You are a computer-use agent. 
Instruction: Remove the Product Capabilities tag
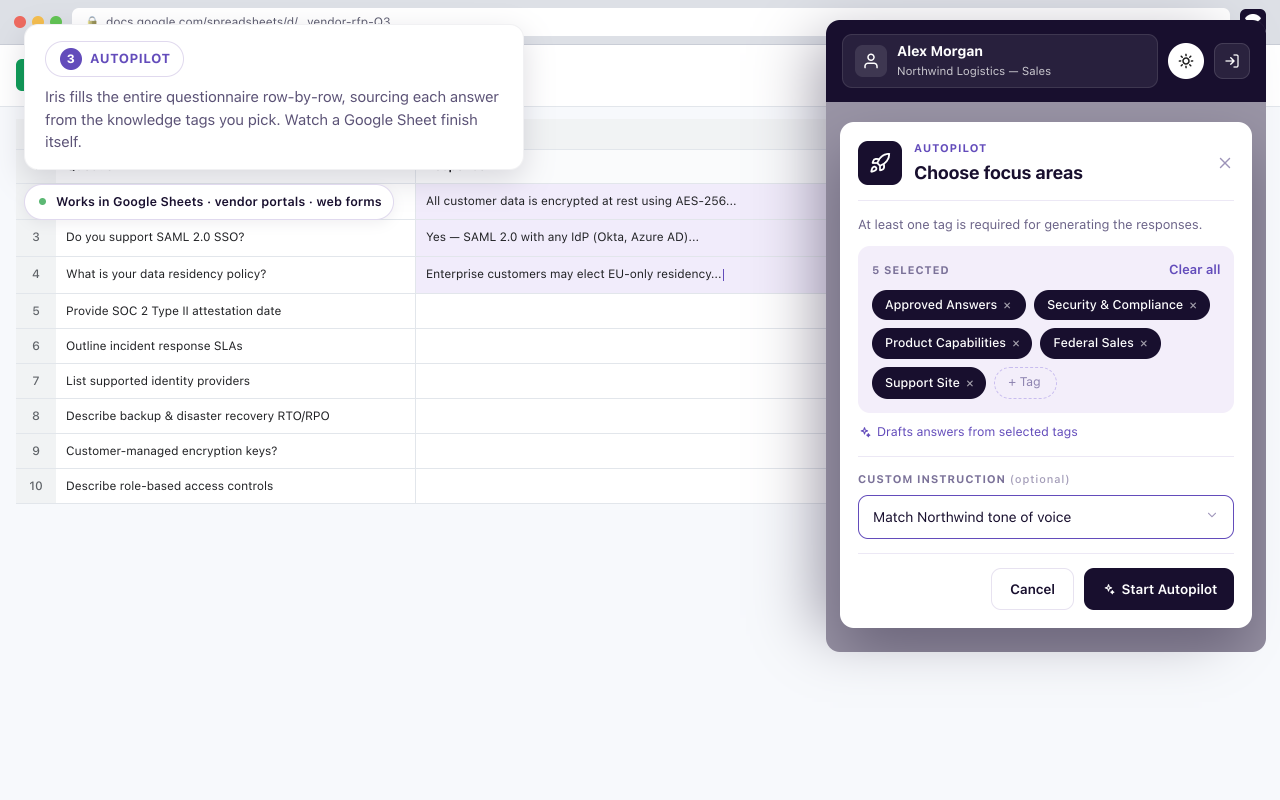point(1016,343)
